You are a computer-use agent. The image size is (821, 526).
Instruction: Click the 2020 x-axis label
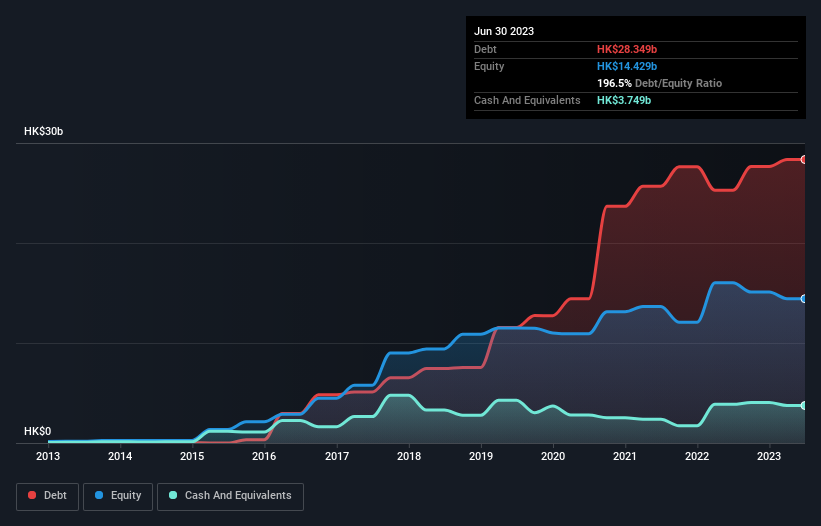(553, 456)
